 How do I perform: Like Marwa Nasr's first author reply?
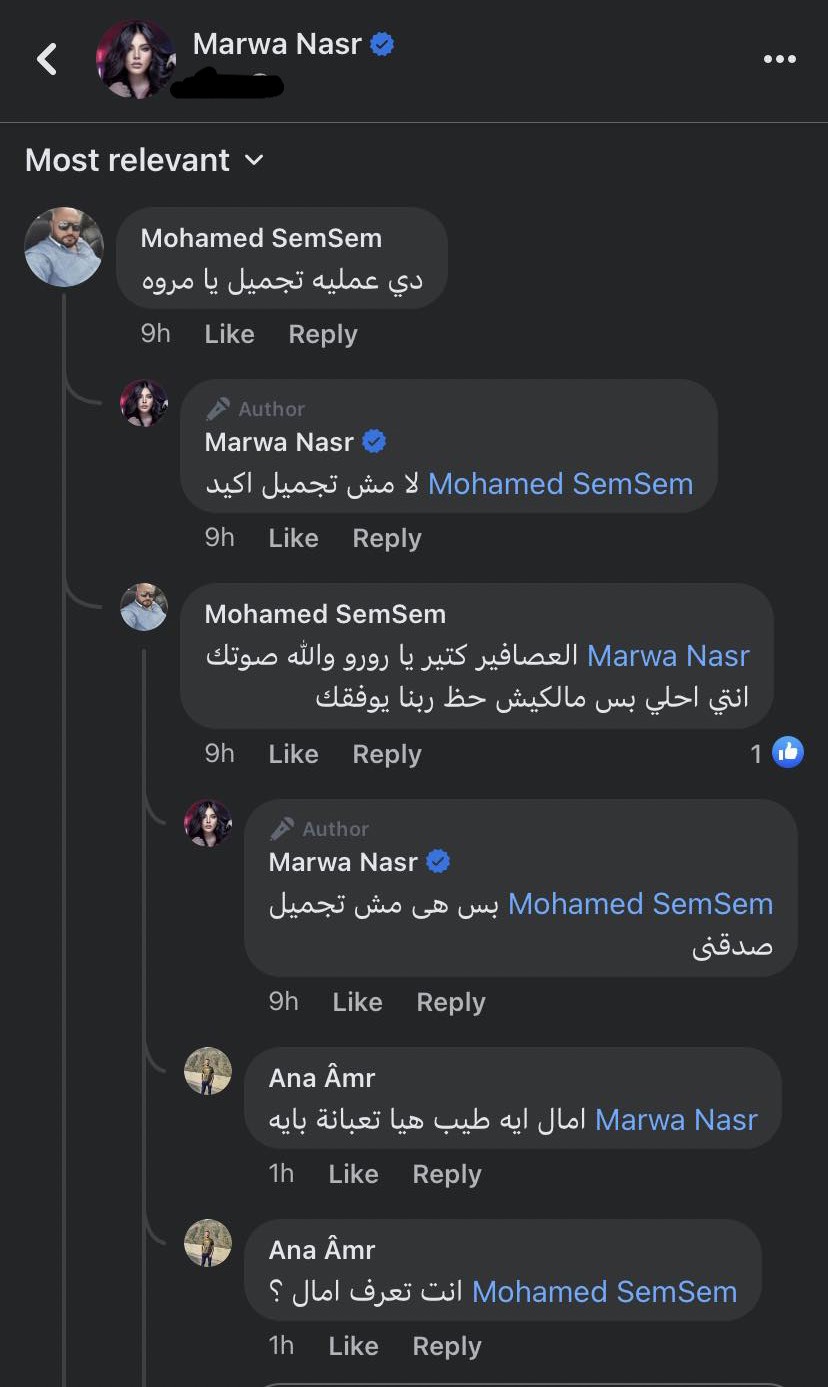(293, 538)
